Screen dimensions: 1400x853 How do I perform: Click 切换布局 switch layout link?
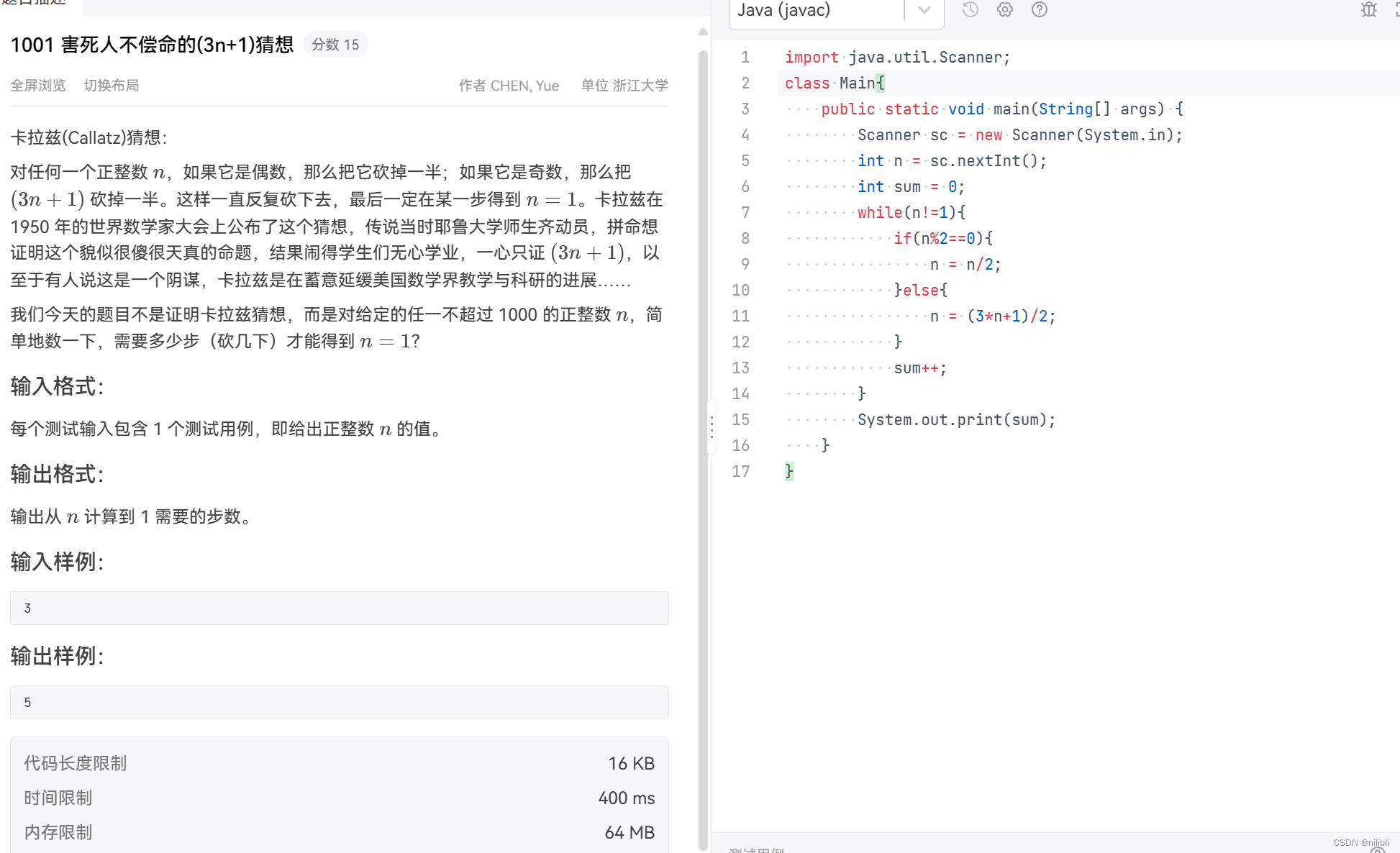112,86
